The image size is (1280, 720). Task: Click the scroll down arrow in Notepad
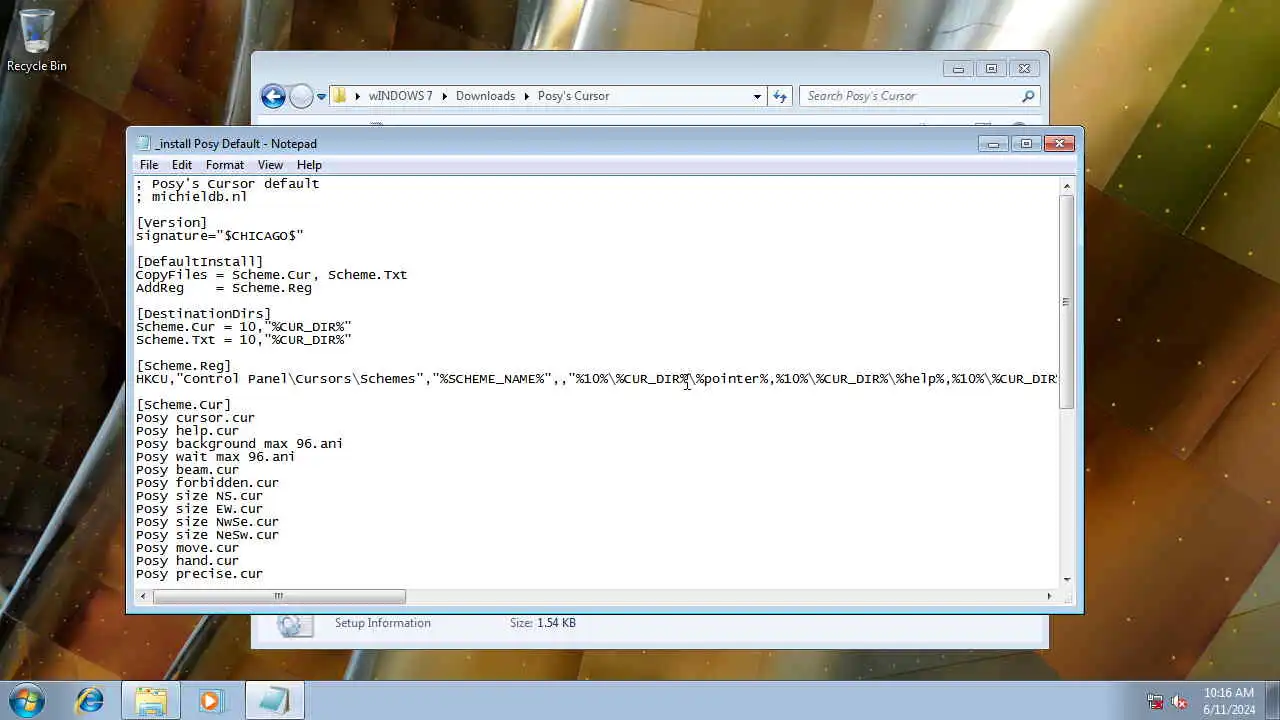click(x=1066, y=579)
